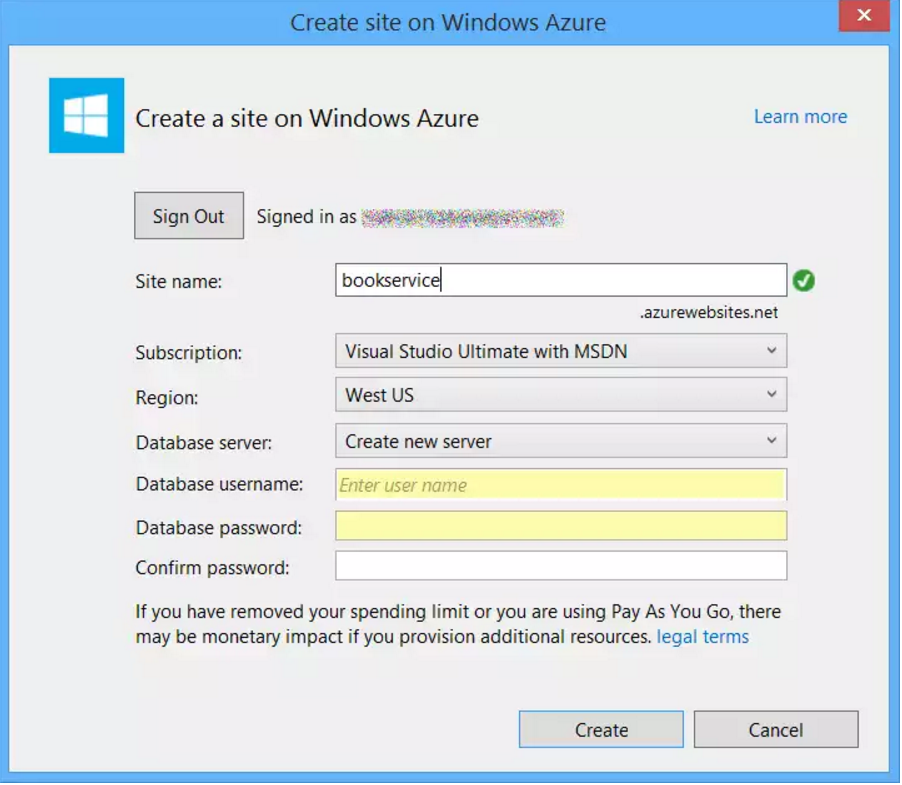This screenshot has height=785, width=902.
Task: Focus the Database password field
Action: (x=561, y=526)
